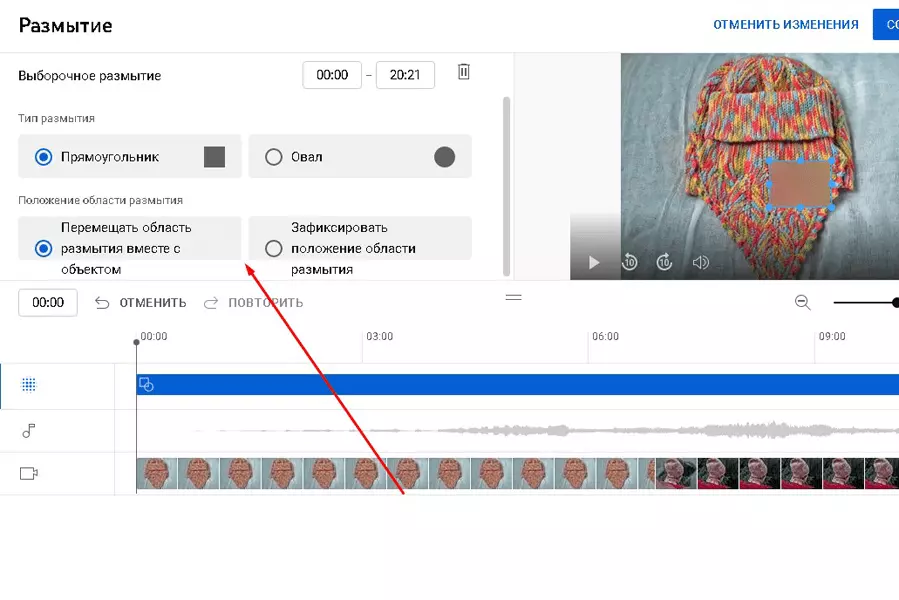Select the audio track music note icon
The height and width of the screenshot is (600, 899).
(x=29, y=431)
